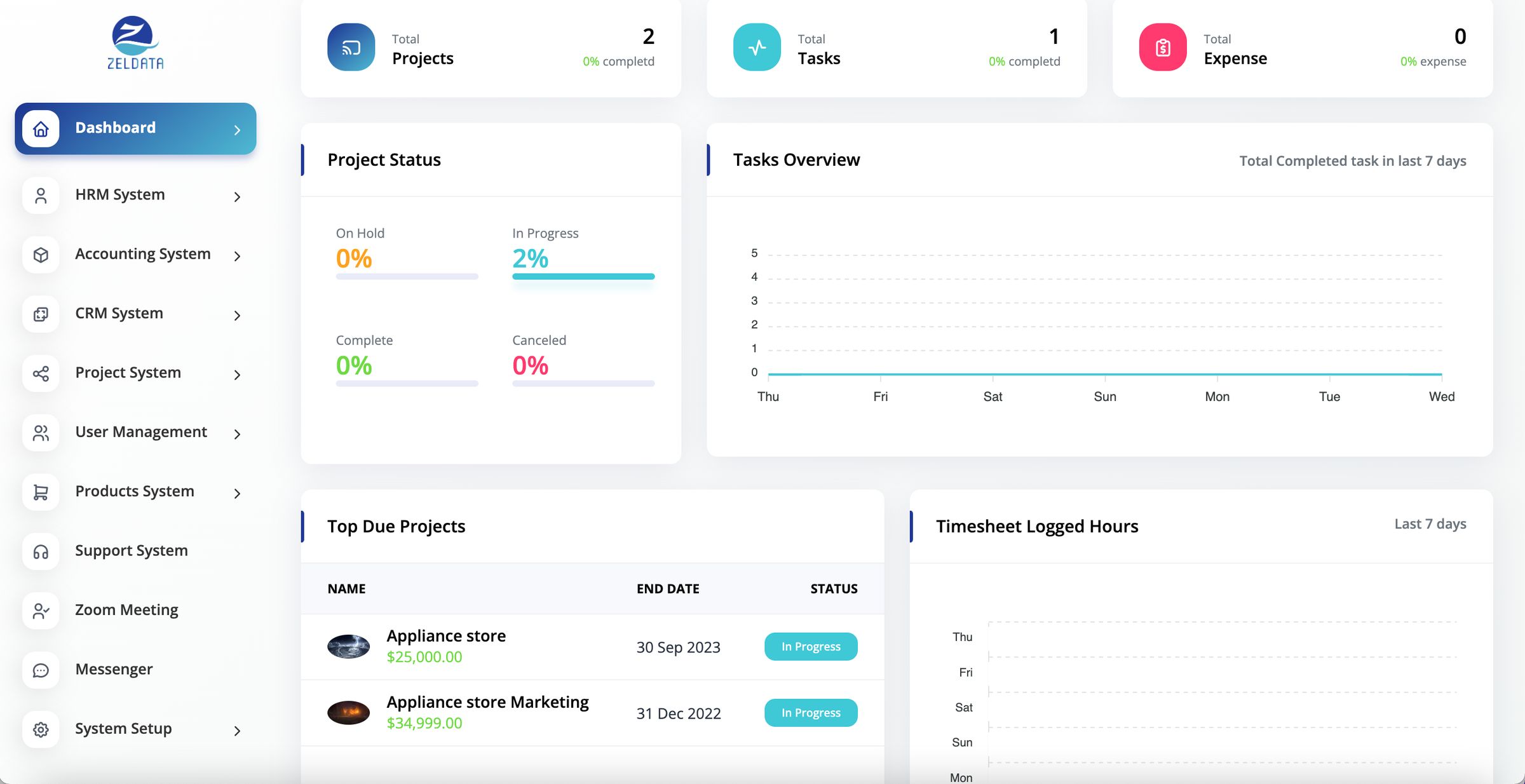This screenshot has width=1525, height=784.
Task: Click the Zoom Meeting icon
Action: point(40,610)
